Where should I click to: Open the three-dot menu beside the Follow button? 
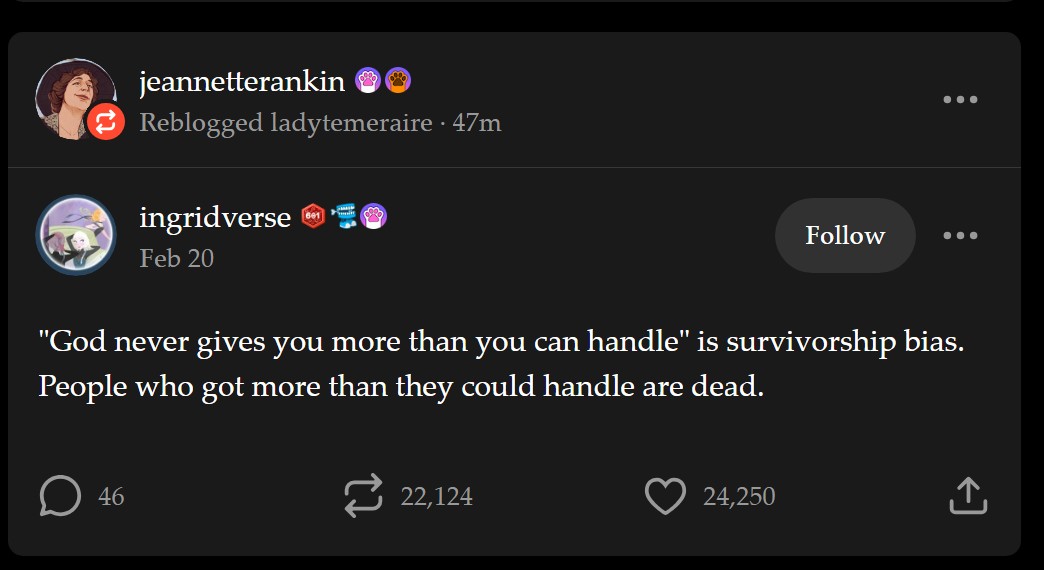click(960, 236)
